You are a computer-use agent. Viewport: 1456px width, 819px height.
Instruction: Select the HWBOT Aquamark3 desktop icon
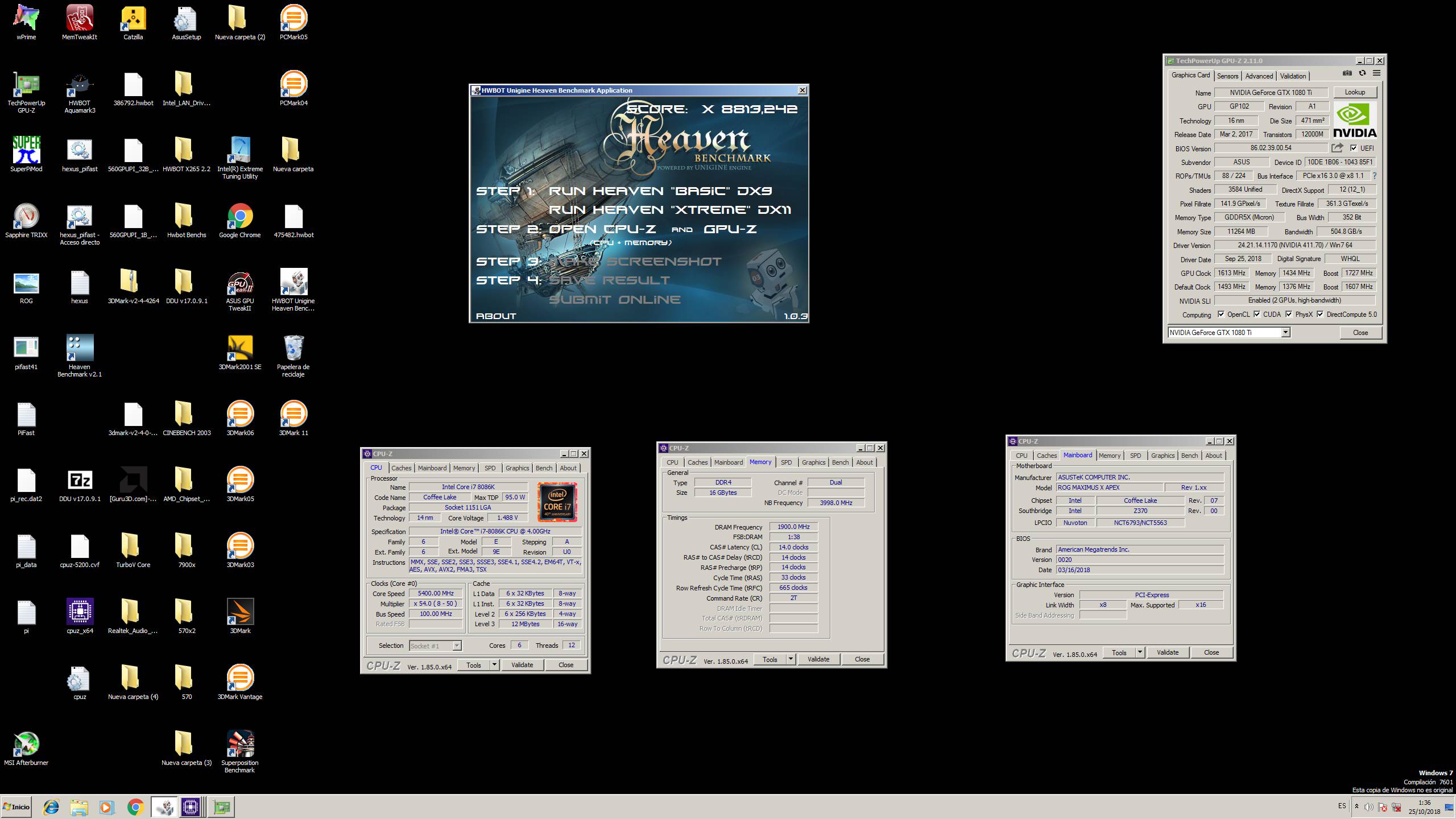click(x=80, y=93)
